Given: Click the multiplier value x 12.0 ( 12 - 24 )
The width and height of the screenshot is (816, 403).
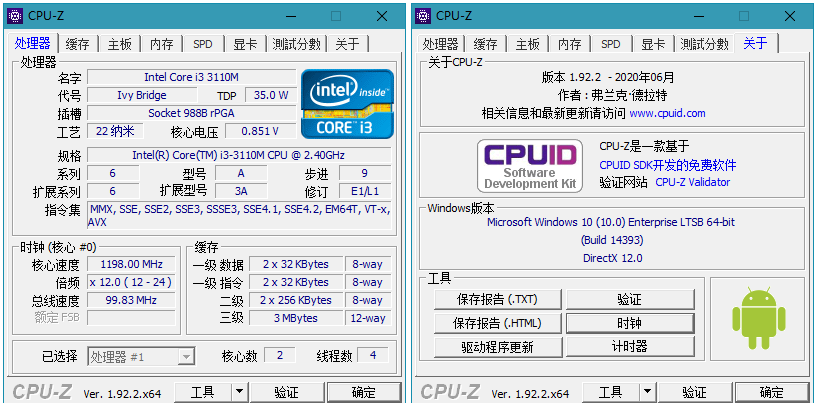Looking at the screenshot, I should [131, 282].
